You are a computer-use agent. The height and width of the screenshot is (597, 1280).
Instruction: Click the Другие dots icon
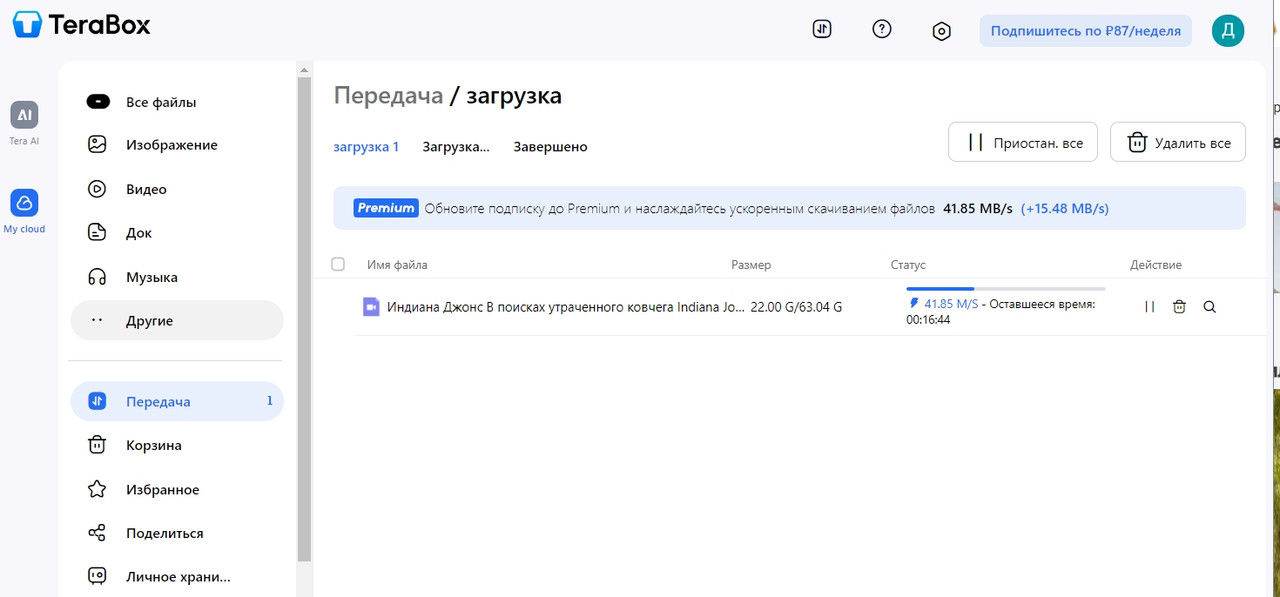coord(97,320)
